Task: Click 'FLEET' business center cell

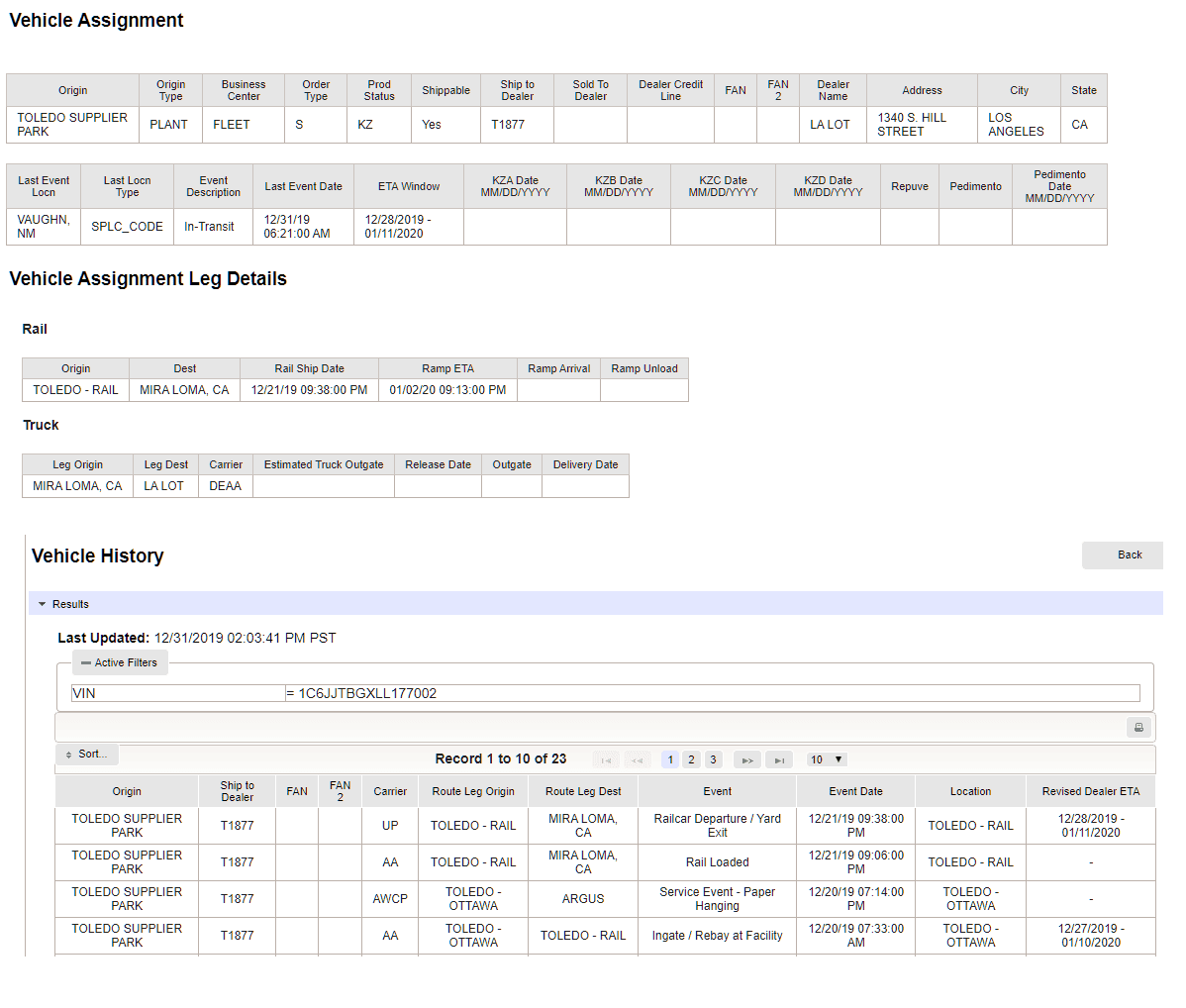Action: pos(244,124)
